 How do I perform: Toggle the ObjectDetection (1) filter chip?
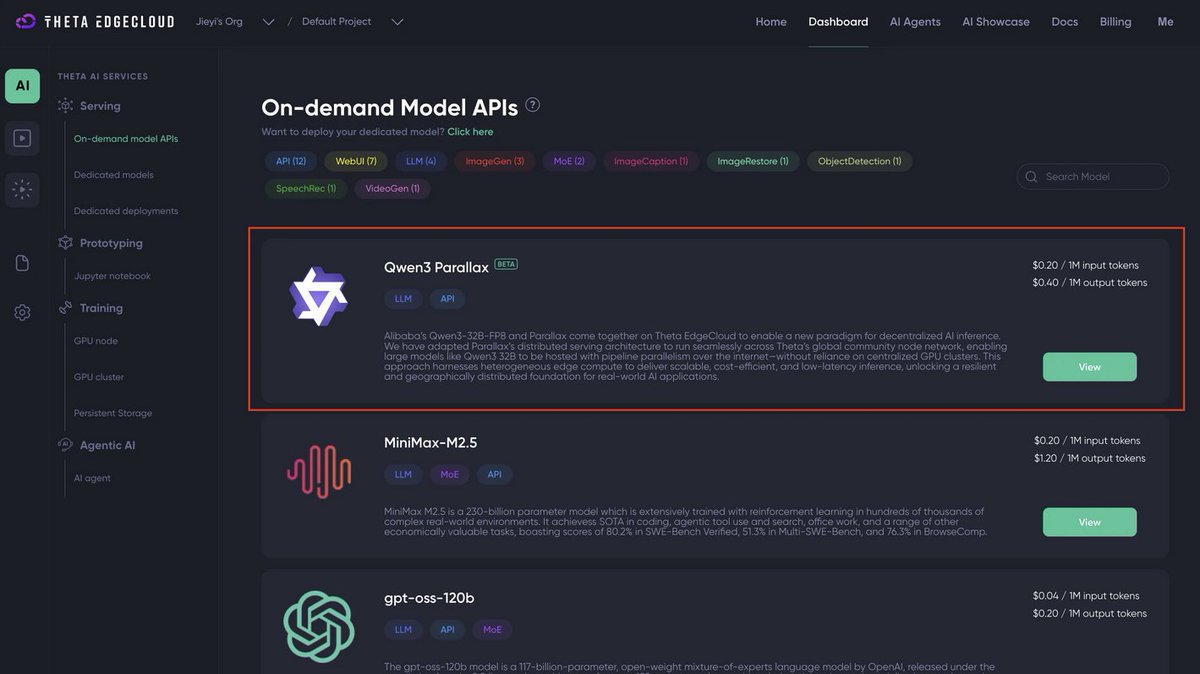click(860, 161)
